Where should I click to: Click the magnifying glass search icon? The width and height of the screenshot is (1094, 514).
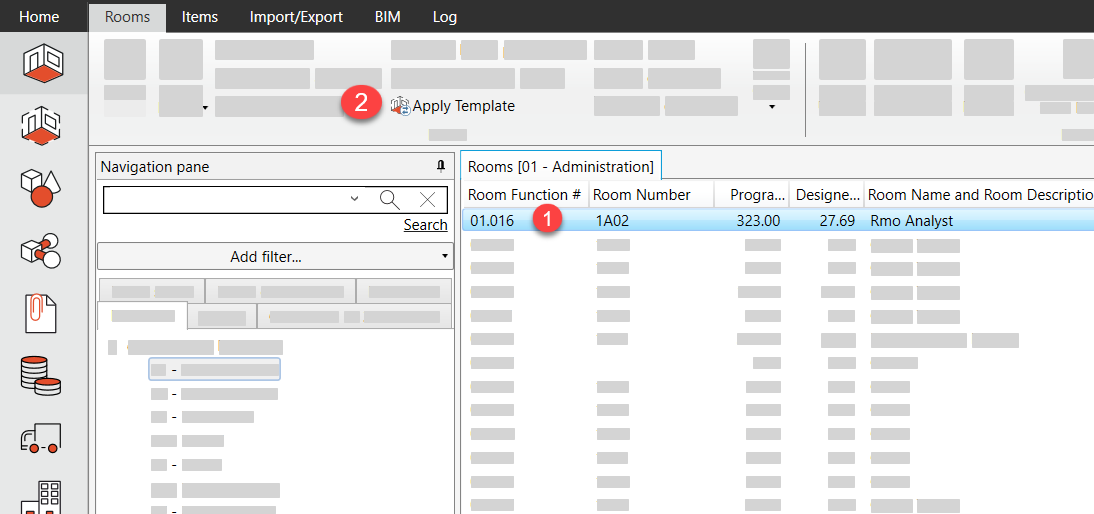pos(390,199)
